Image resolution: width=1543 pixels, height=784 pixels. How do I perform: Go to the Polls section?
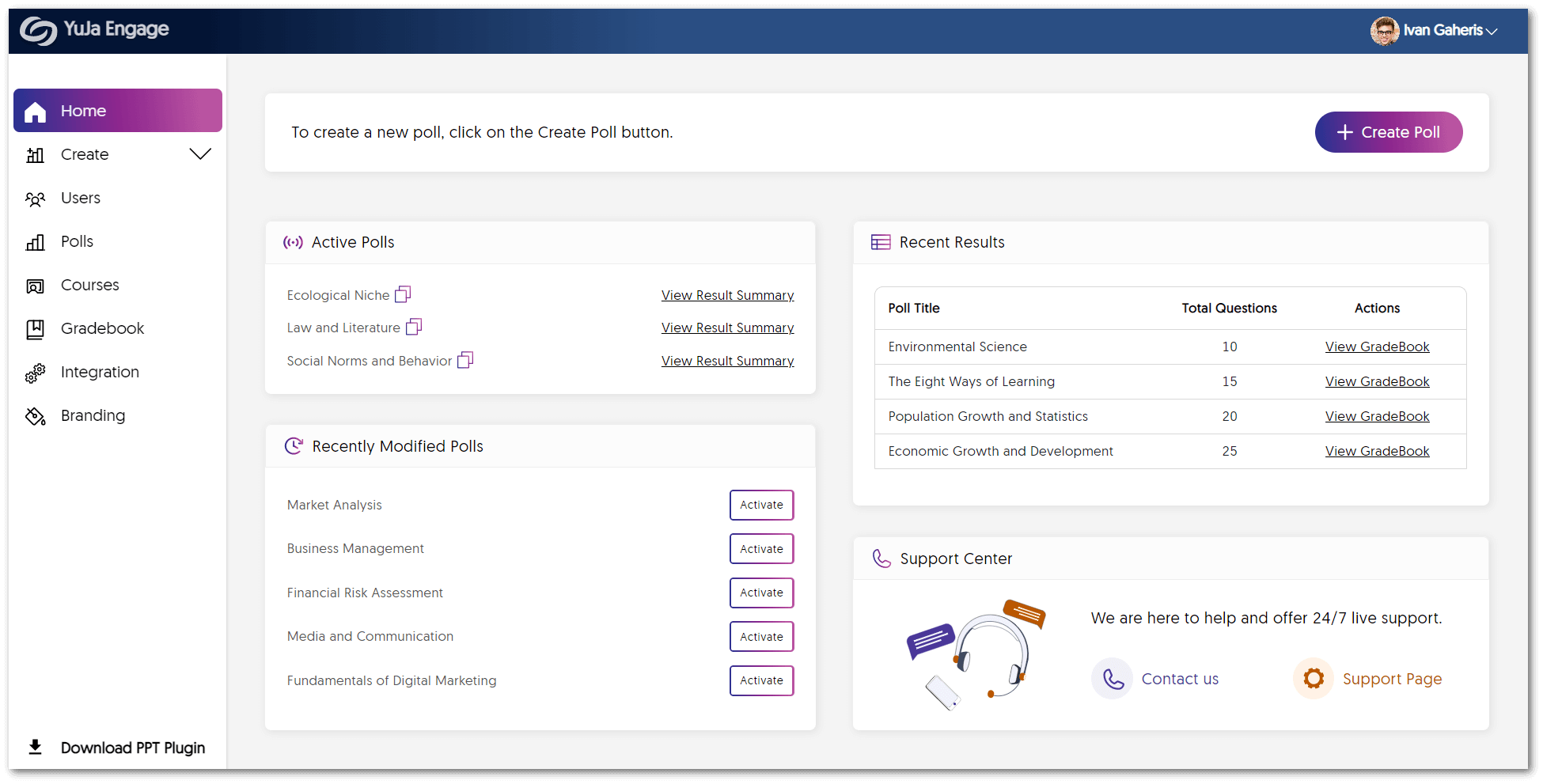[77, 241]
